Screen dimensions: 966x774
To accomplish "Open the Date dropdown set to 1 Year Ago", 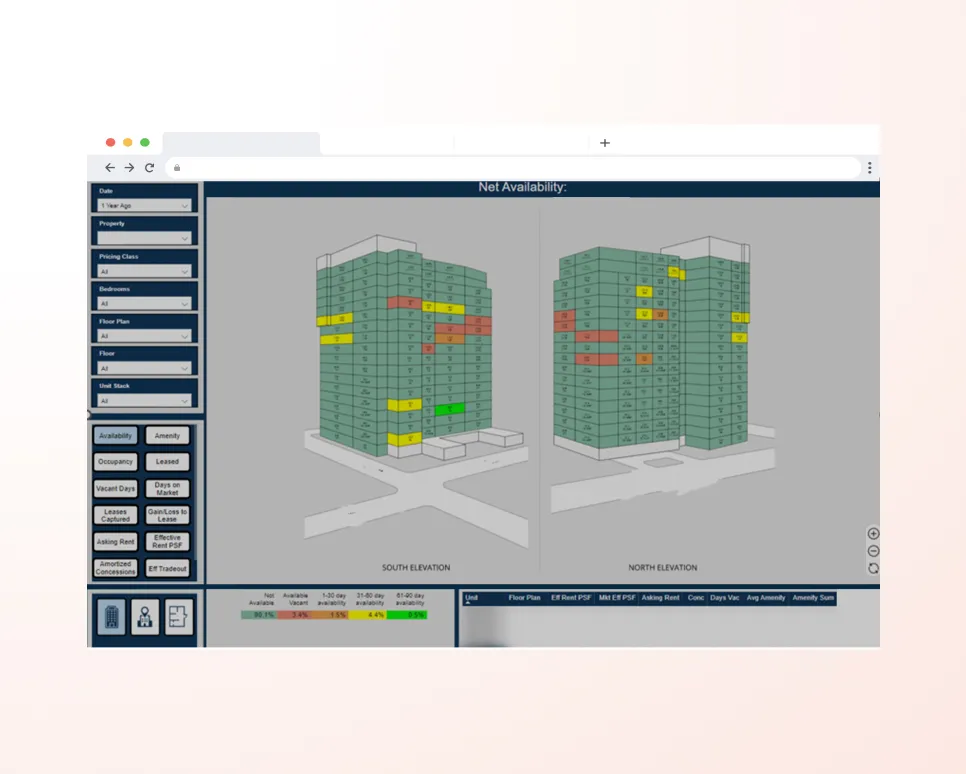I will tap(144, 205).
